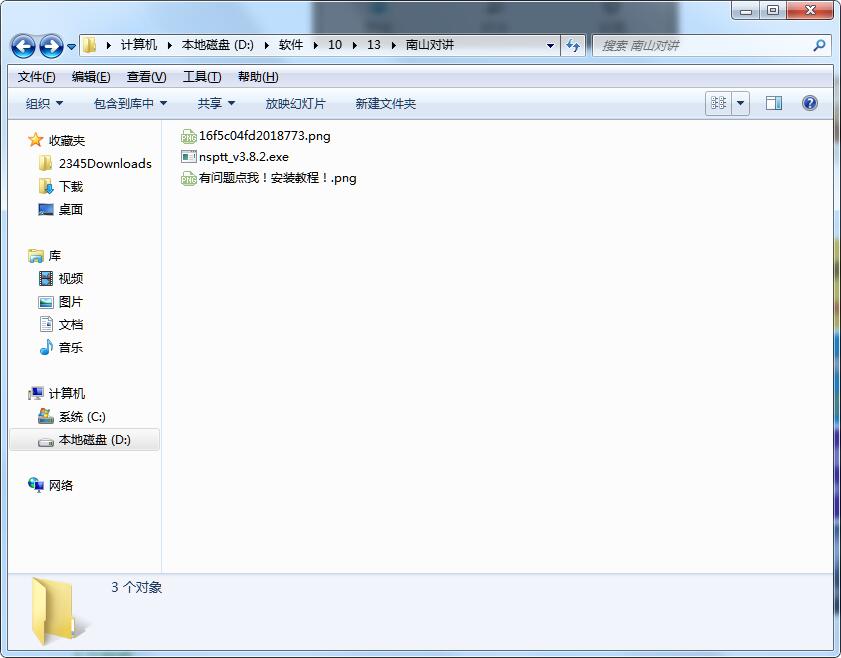Select 本地磁盘 (D:) in navigation pane
The image size is (841, 658).
94,440
